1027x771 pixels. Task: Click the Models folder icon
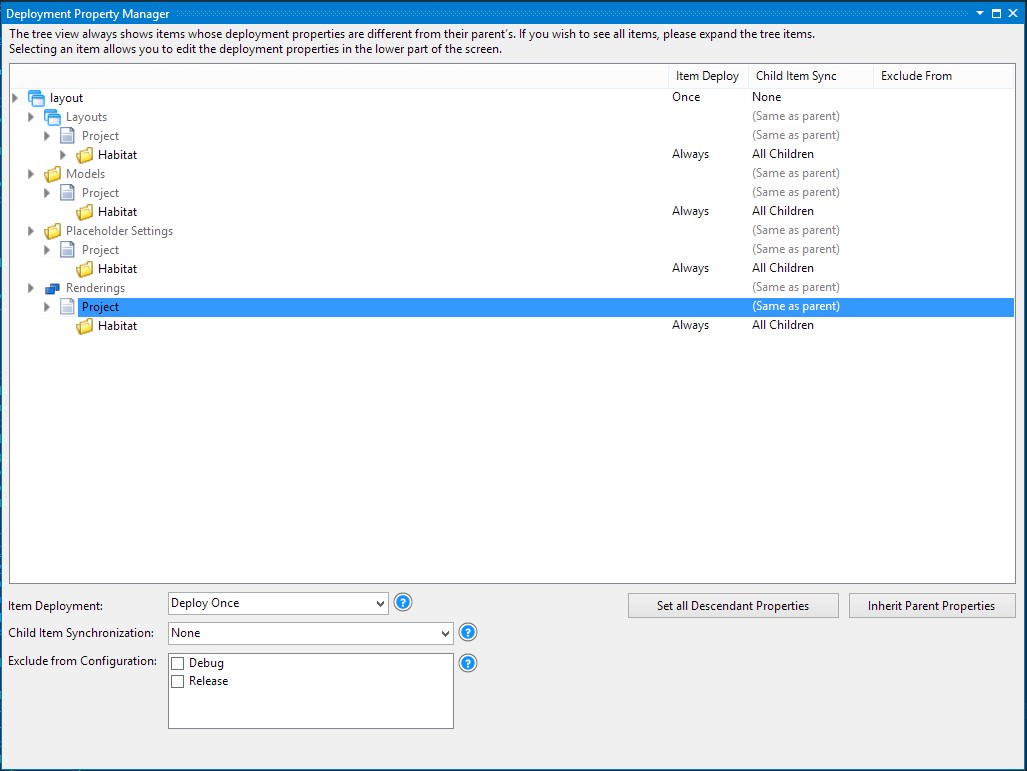[52, 173]
